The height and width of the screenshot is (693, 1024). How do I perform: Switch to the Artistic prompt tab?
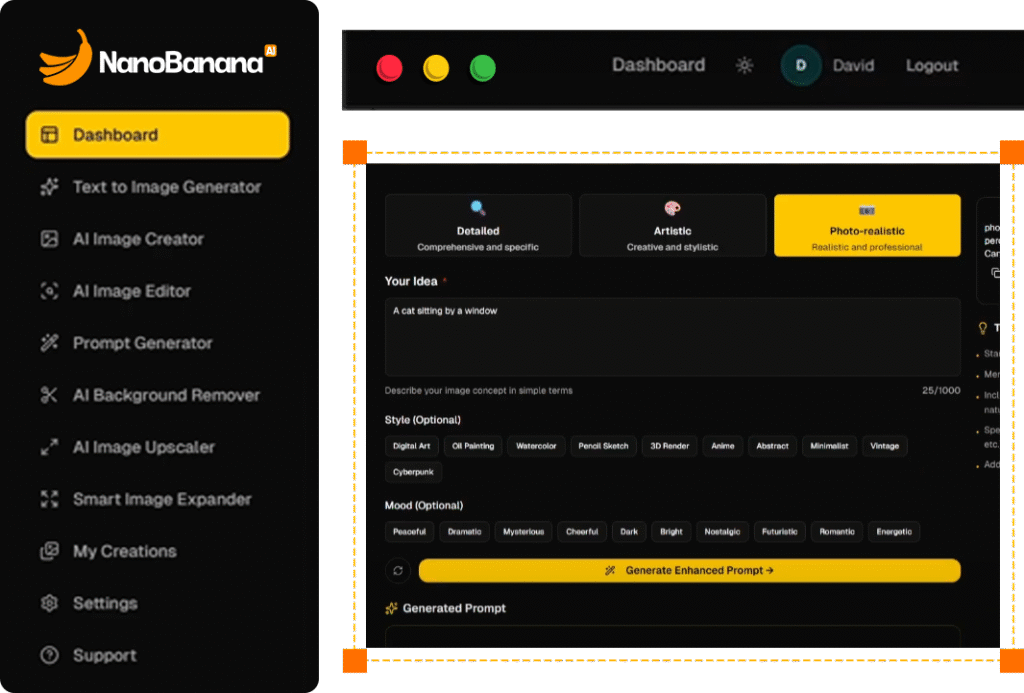(x=672, y=225)
